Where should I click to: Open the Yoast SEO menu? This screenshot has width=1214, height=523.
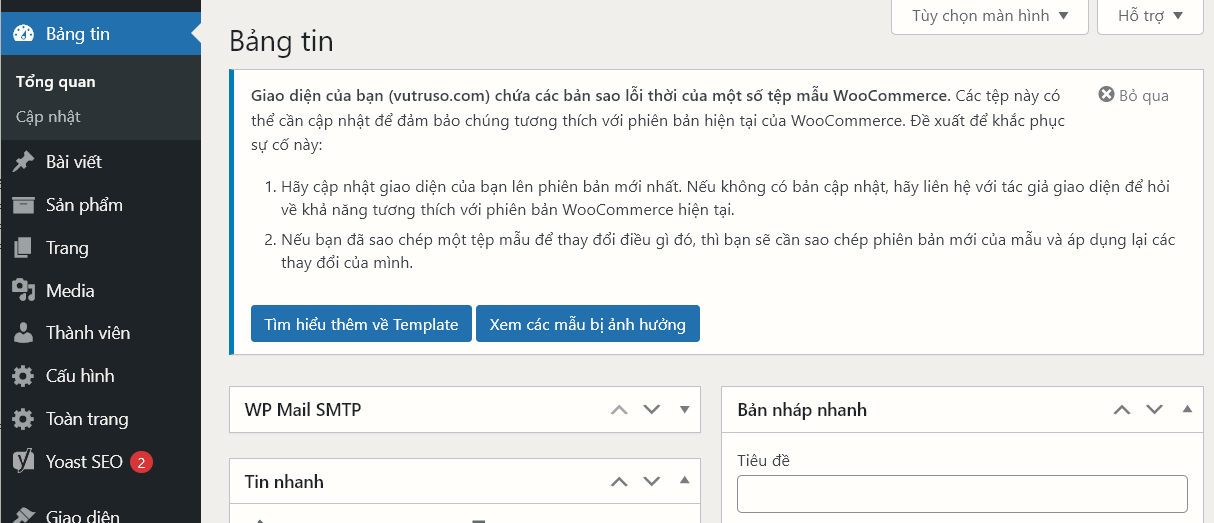(x=100, y=462)
